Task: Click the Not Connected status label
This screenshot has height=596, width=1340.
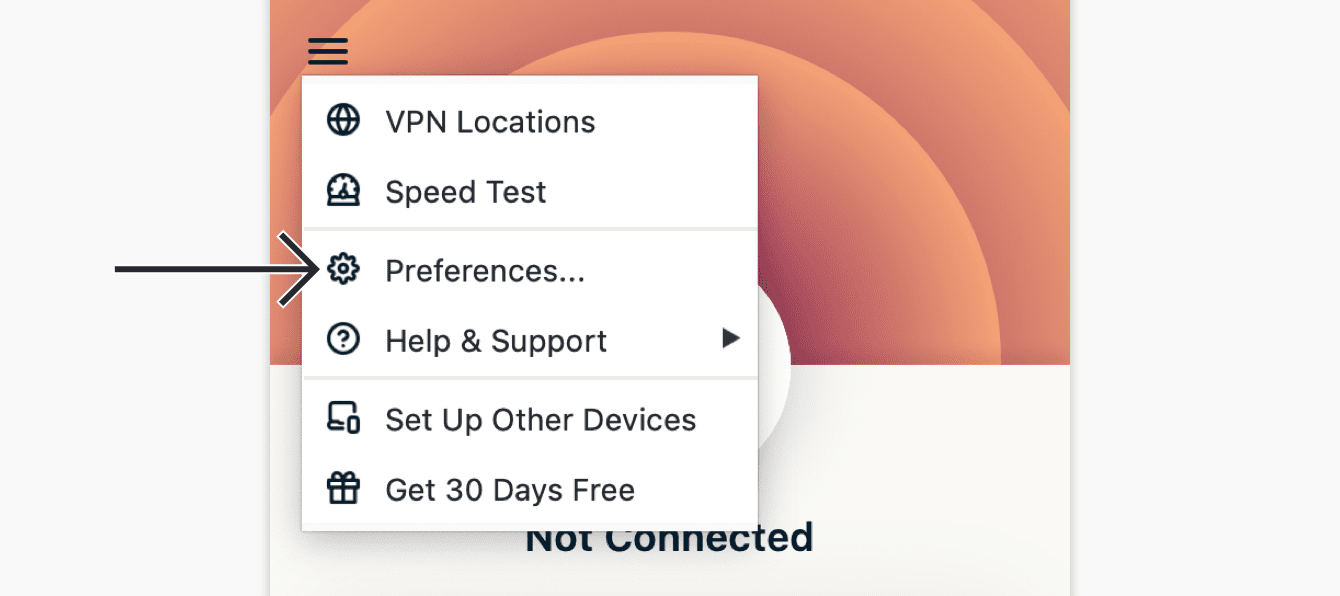Action: tap(669, 537)
